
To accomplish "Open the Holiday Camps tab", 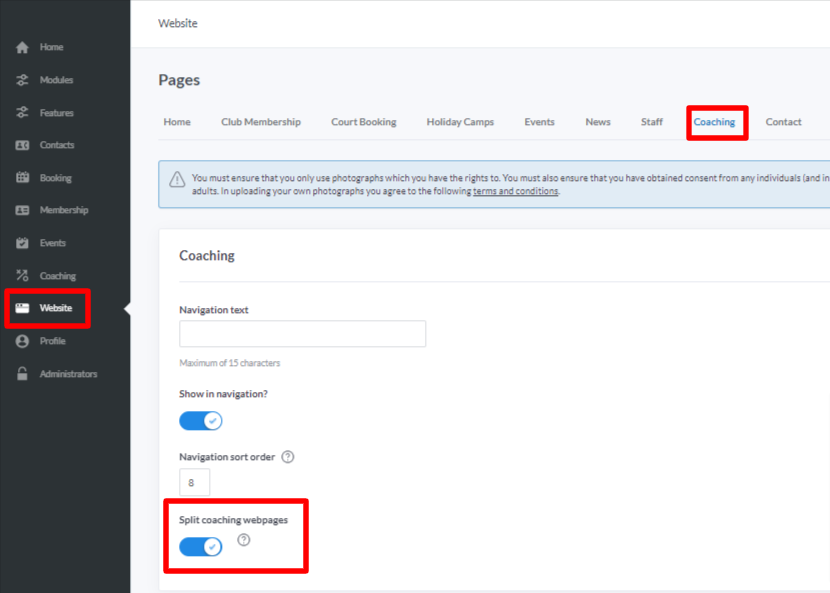I will click(x=460, y=122).
